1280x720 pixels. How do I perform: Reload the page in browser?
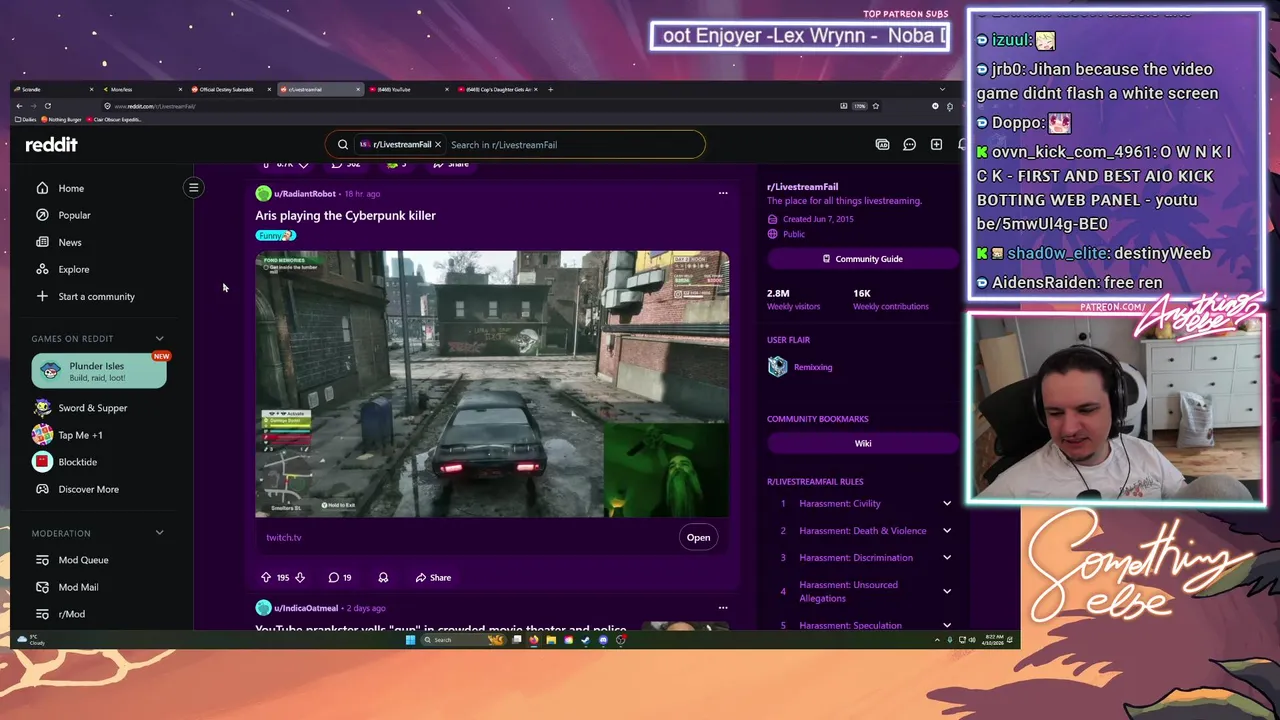click(x=47, y=106)
